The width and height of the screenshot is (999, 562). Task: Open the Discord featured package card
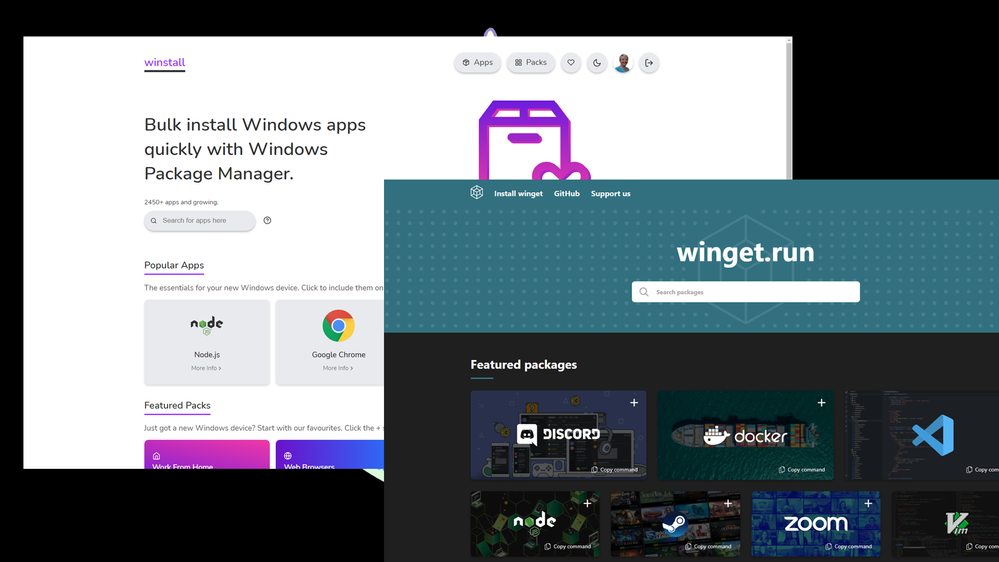click(558, 435)
